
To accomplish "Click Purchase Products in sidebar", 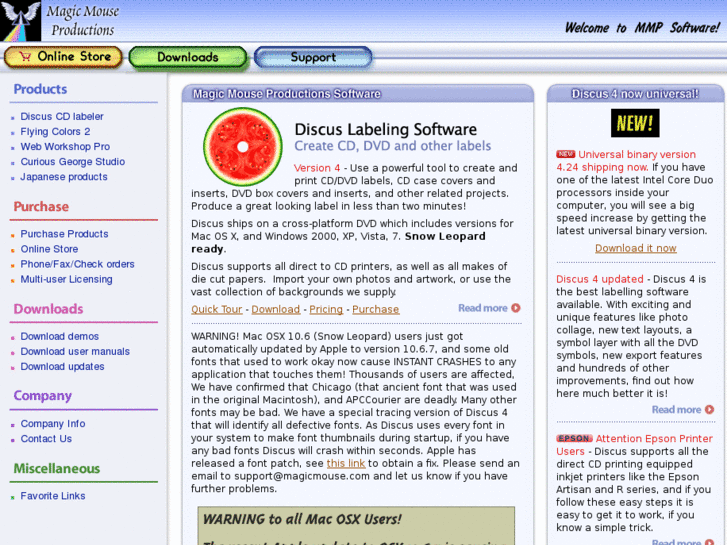I will (64, 234).
